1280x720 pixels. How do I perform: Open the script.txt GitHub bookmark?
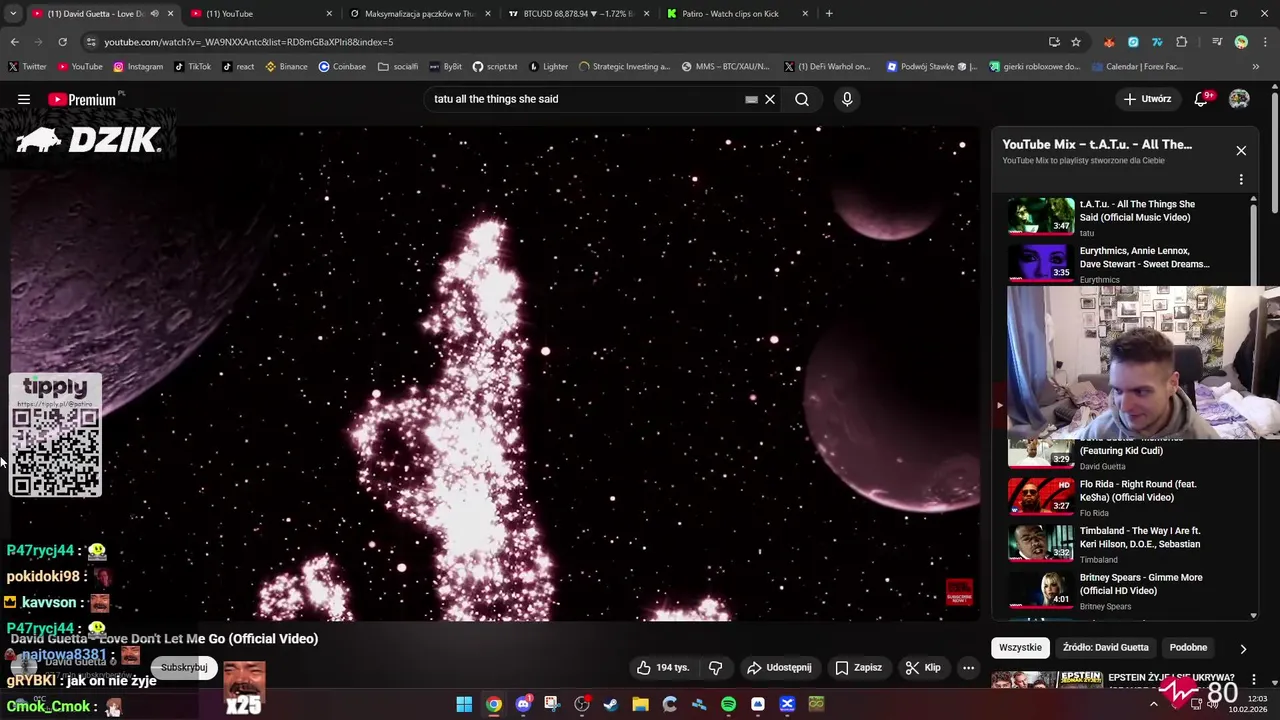495,67
